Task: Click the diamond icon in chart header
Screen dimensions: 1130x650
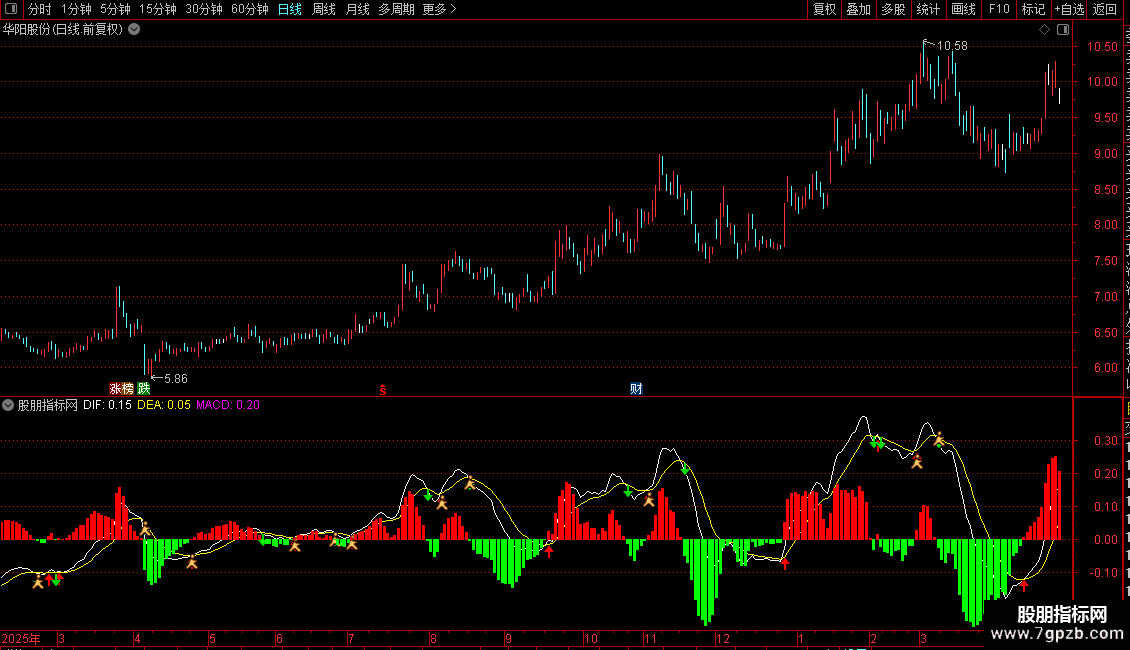Action: pos(1044,30)
